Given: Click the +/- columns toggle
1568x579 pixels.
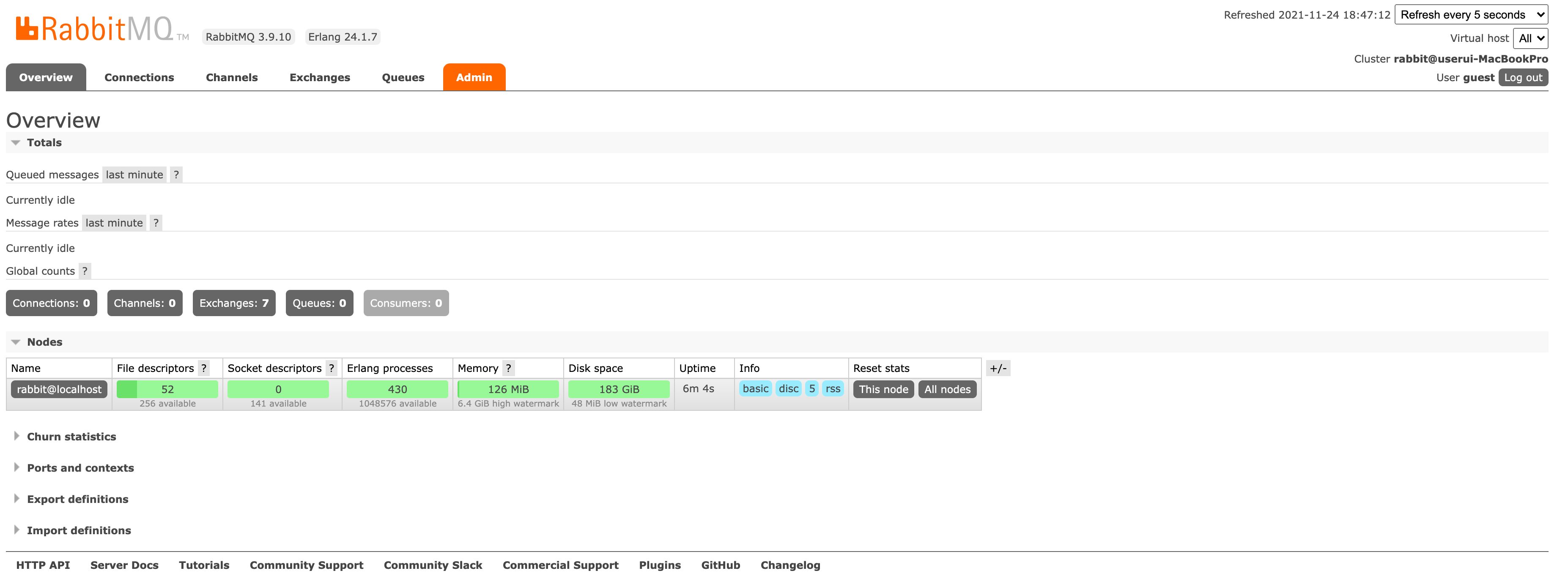Looking at the screenshot, I should tap(998, 368).
